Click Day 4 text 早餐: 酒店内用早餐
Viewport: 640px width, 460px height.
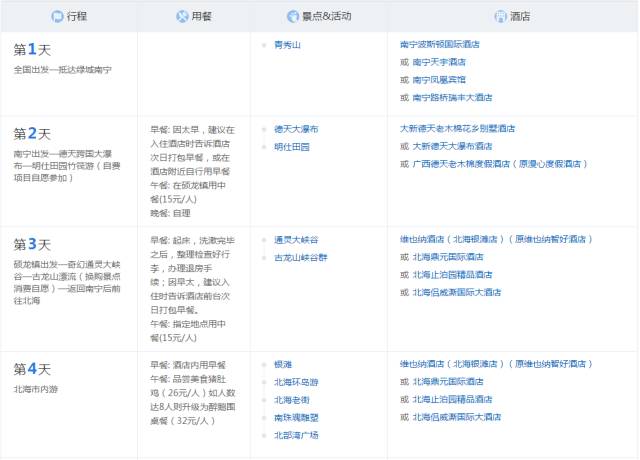click(188, 365)
